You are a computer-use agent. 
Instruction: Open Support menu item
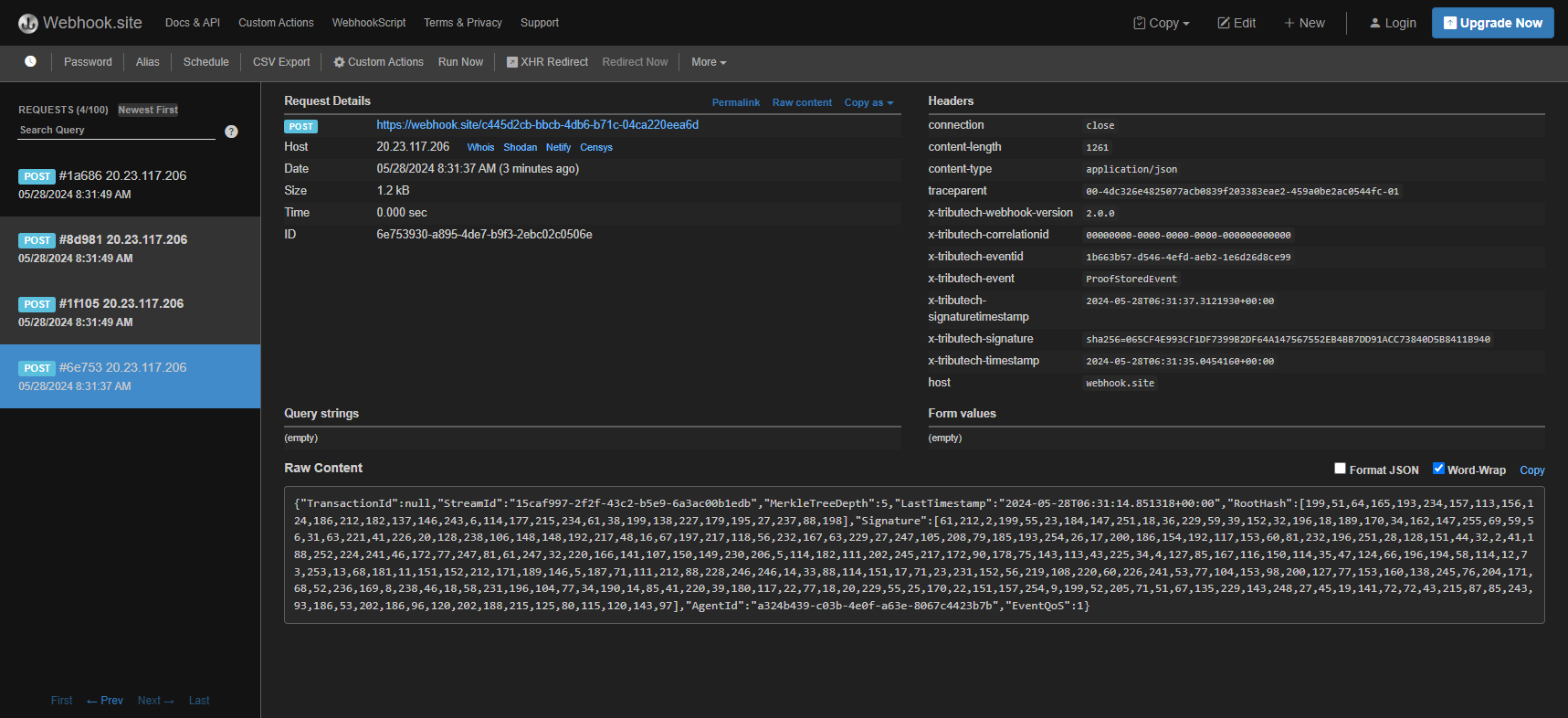pos(540,23)
